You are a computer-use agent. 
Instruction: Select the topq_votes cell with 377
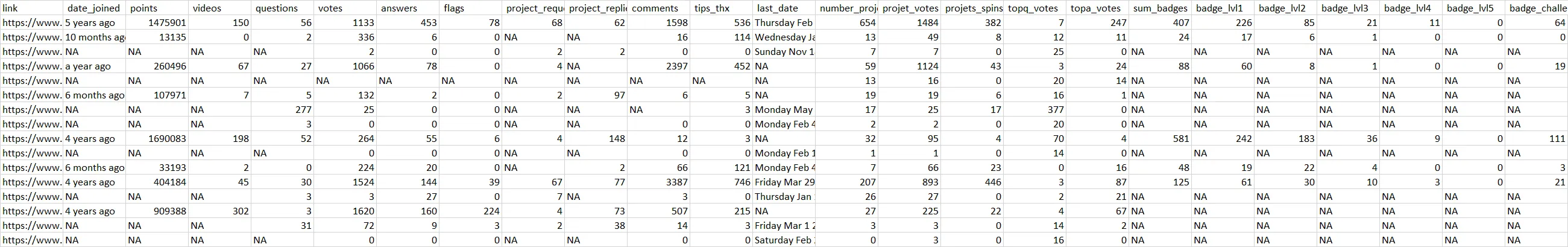[1036, 110]
